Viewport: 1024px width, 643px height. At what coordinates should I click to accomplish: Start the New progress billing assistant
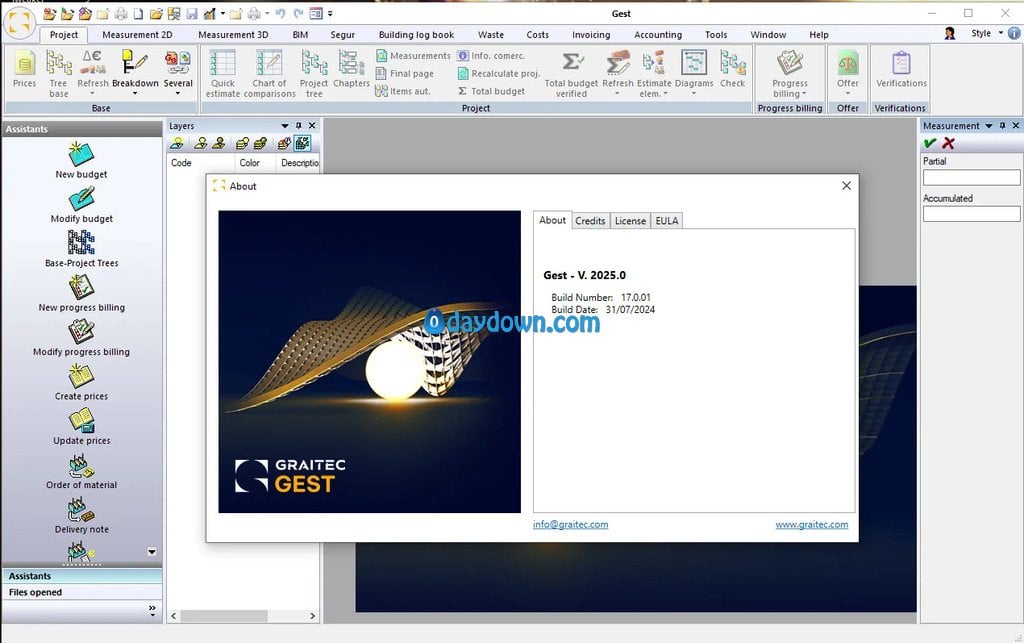[x=82, y=293]
